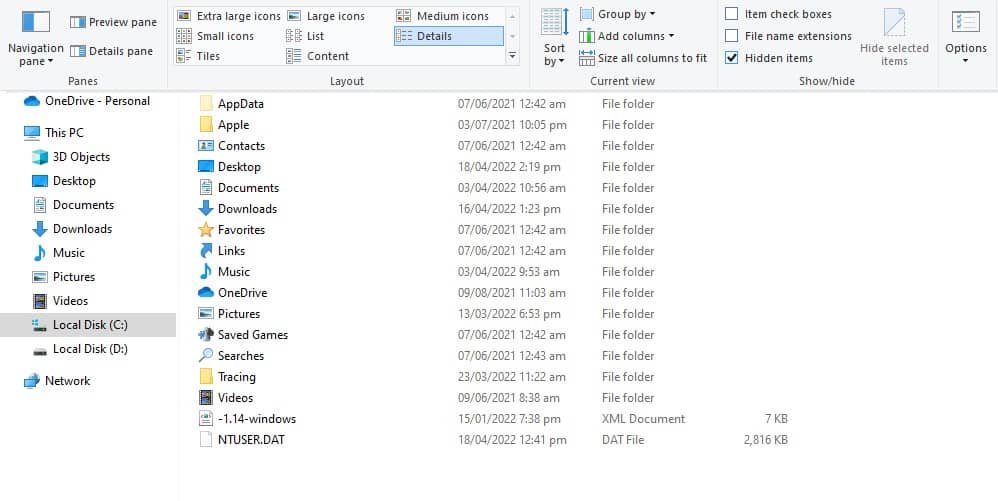
Task: Open Videos in the sidebar
Action: pos(60,300)
